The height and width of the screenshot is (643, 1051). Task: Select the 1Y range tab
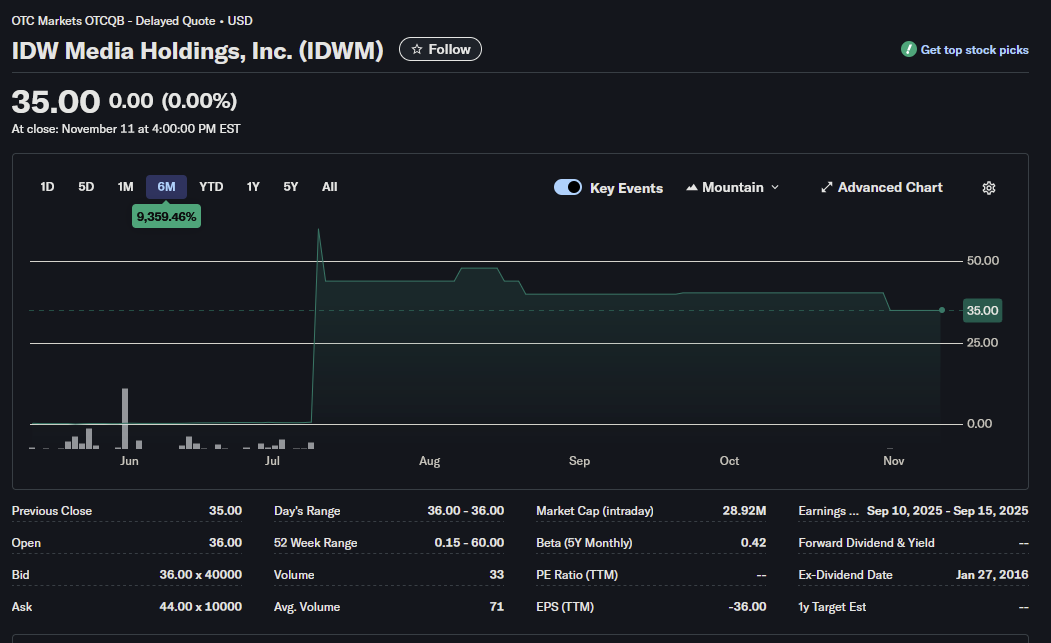point(253,187)
